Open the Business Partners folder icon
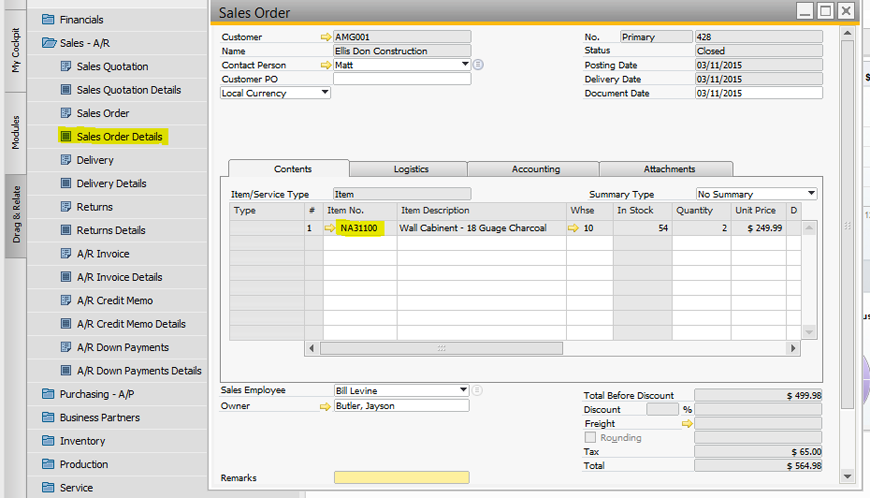This screenshot has height=498, width=870. (48, 417)
